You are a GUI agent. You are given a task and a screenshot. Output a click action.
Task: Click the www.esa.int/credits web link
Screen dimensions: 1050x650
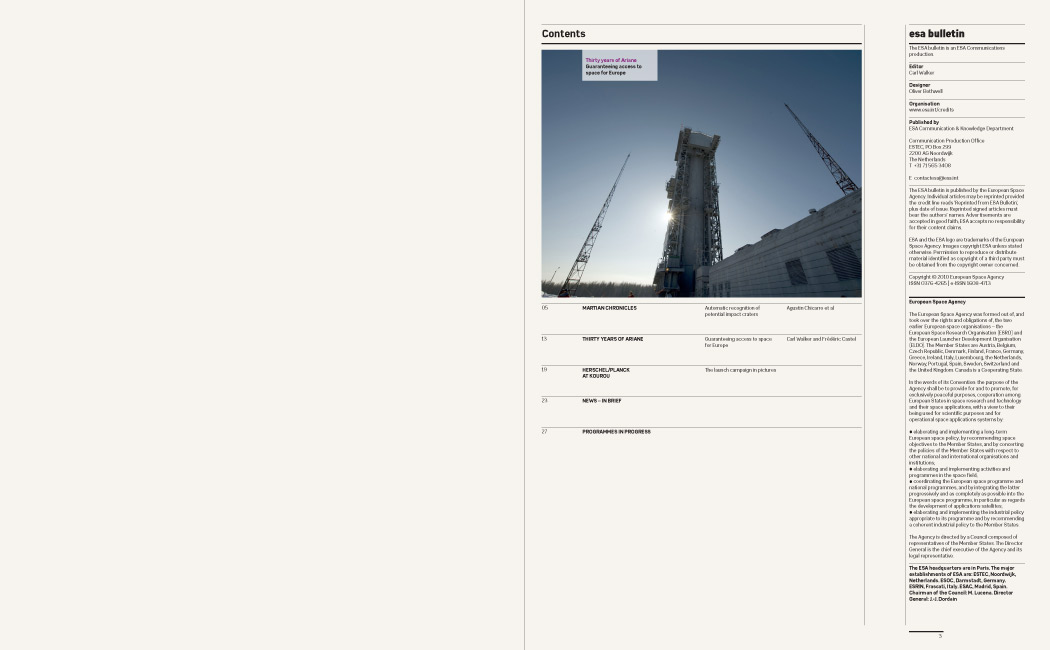tap(931, 110)
